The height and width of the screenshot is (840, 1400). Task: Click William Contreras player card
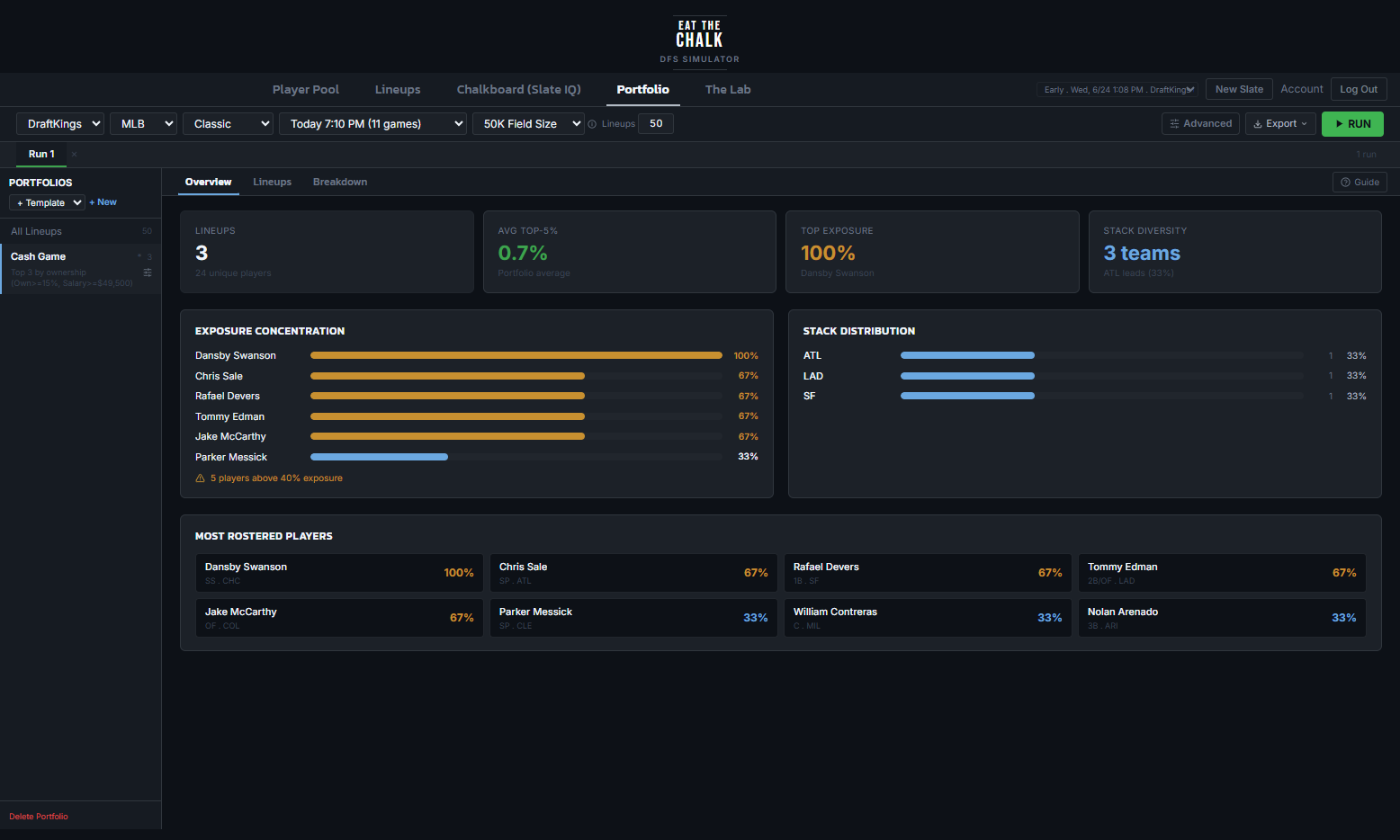pos(928,618)
